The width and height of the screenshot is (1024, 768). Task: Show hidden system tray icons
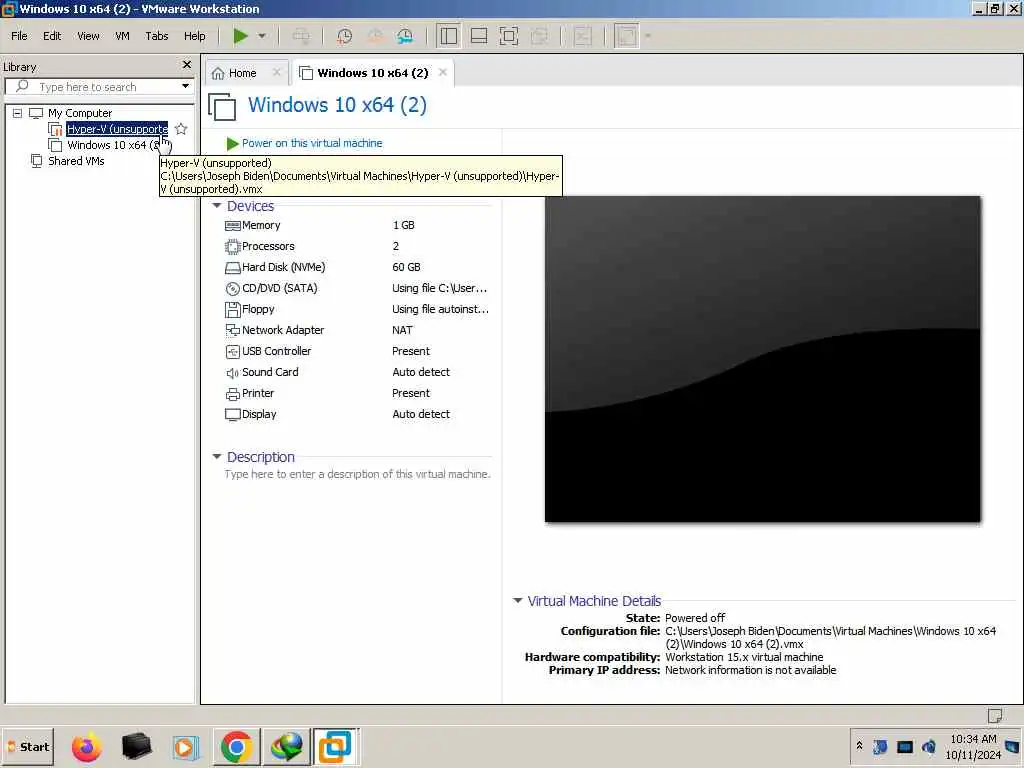coord(859,746)
